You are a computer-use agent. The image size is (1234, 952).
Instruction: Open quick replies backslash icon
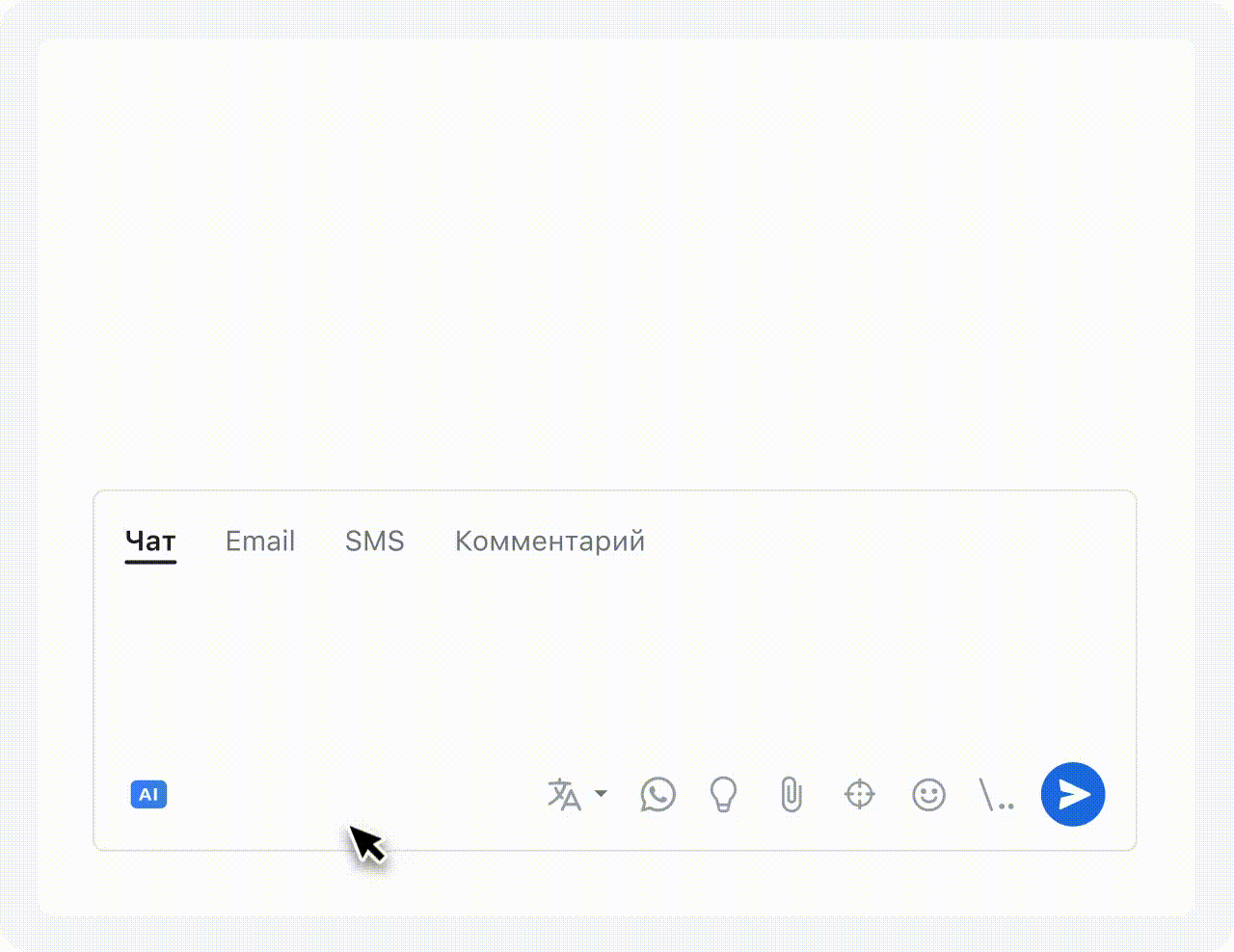(x=997, y=795)
